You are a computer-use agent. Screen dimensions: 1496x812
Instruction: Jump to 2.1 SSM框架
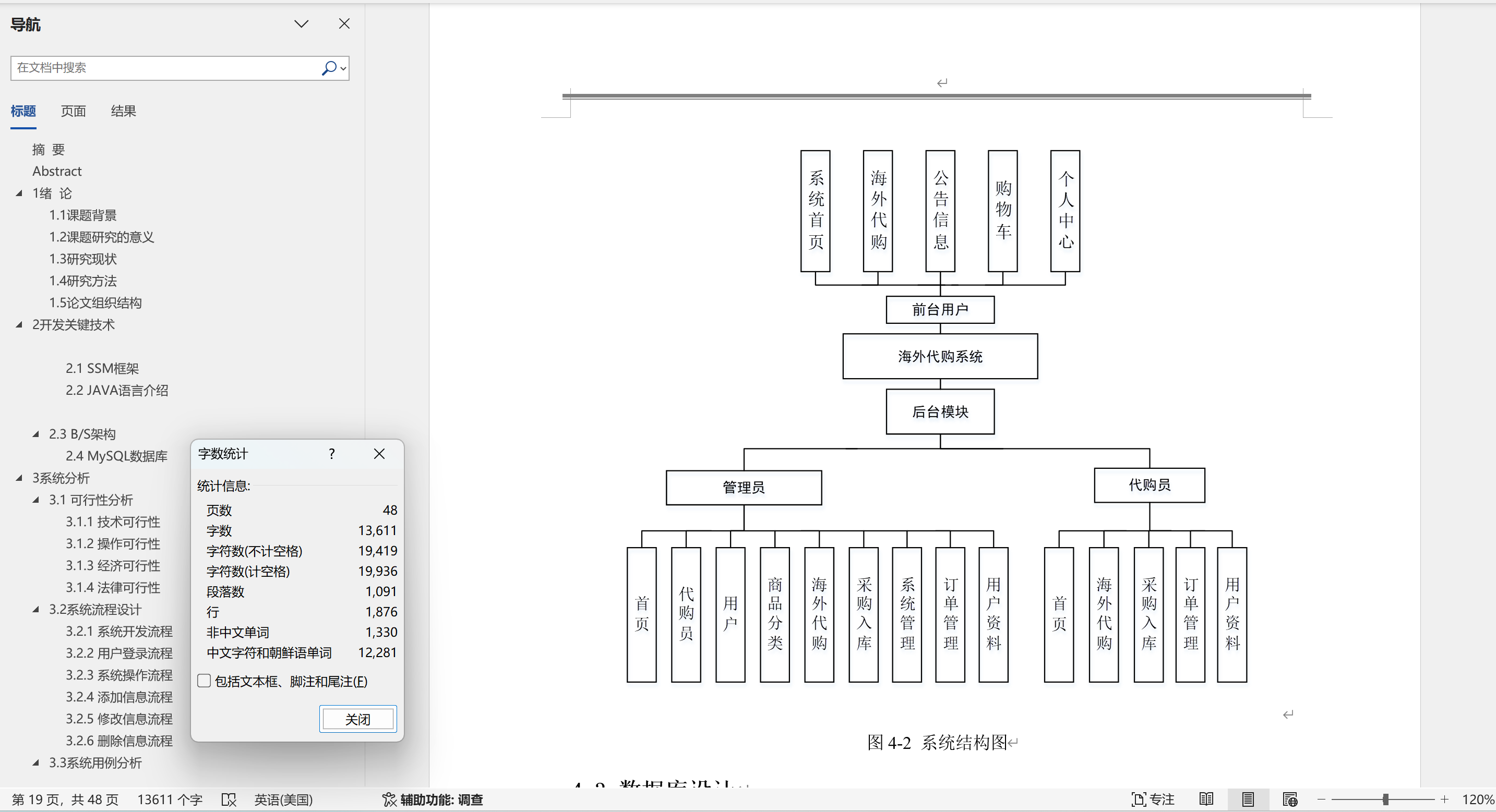click(x=102, y=369)
